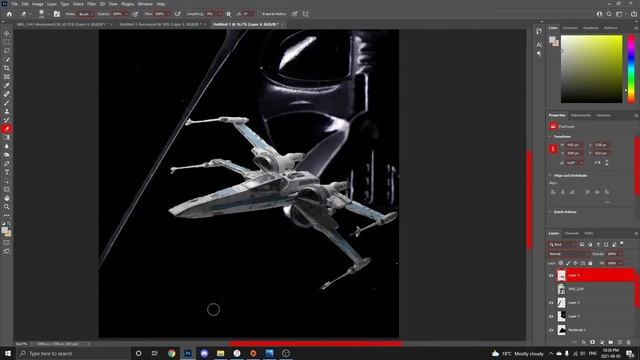The image size is (640, 360).
Task: Hide Layer 4 with its eye icon
Action: coord(551,276)
